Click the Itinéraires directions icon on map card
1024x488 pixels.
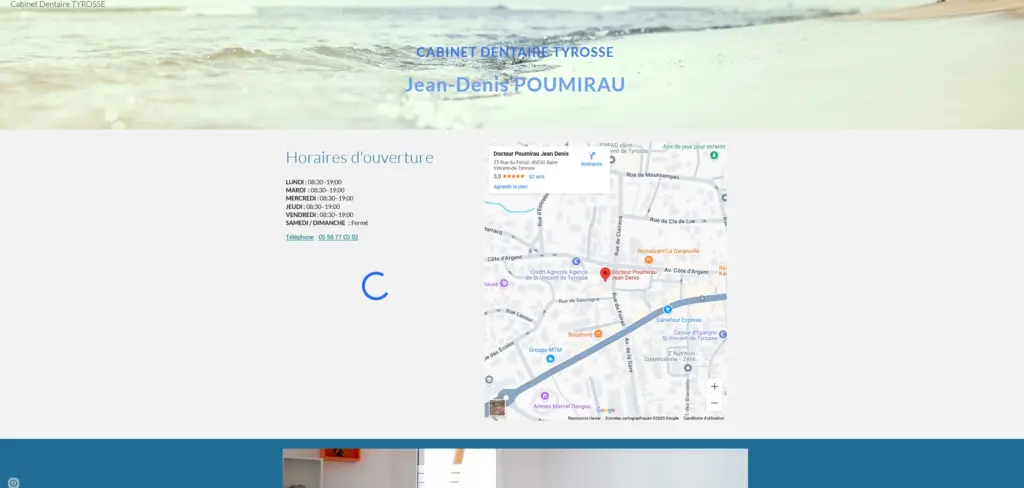[x=592, y=156]
